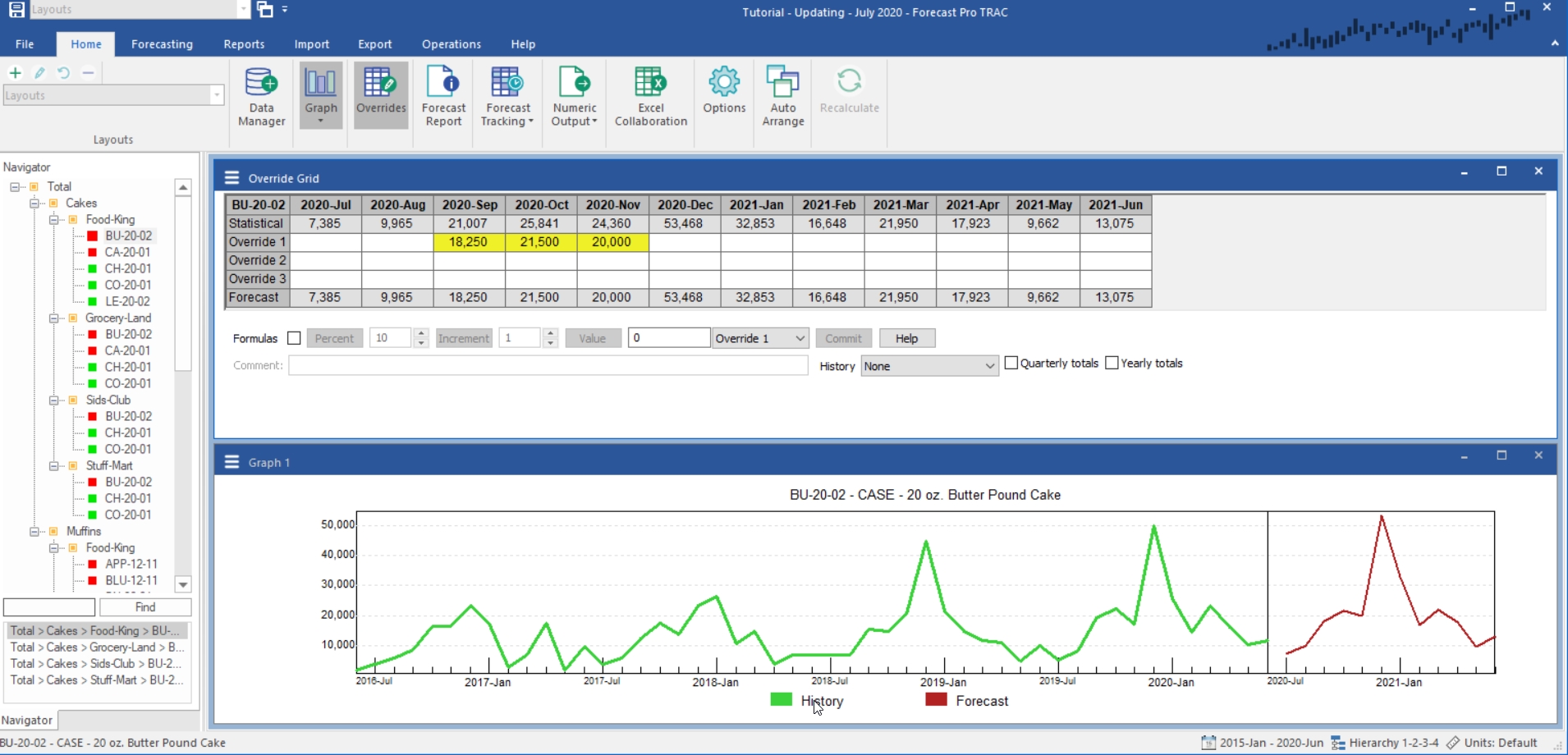This screenshot has height=755, width=1568.
Task: Collapse the Stuff-Mart tree node
Action: (x=54, y=466)
